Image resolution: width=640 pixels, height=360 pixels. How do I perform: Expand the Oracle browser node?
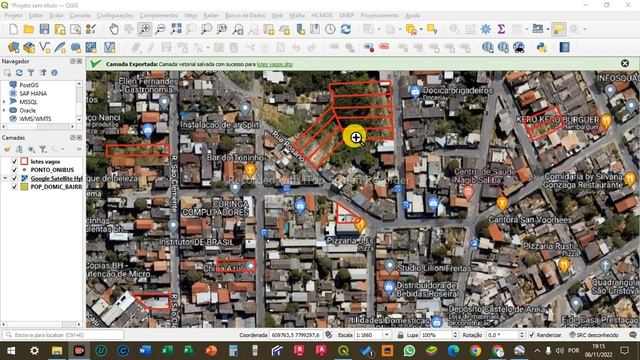(x=4, y=110)
